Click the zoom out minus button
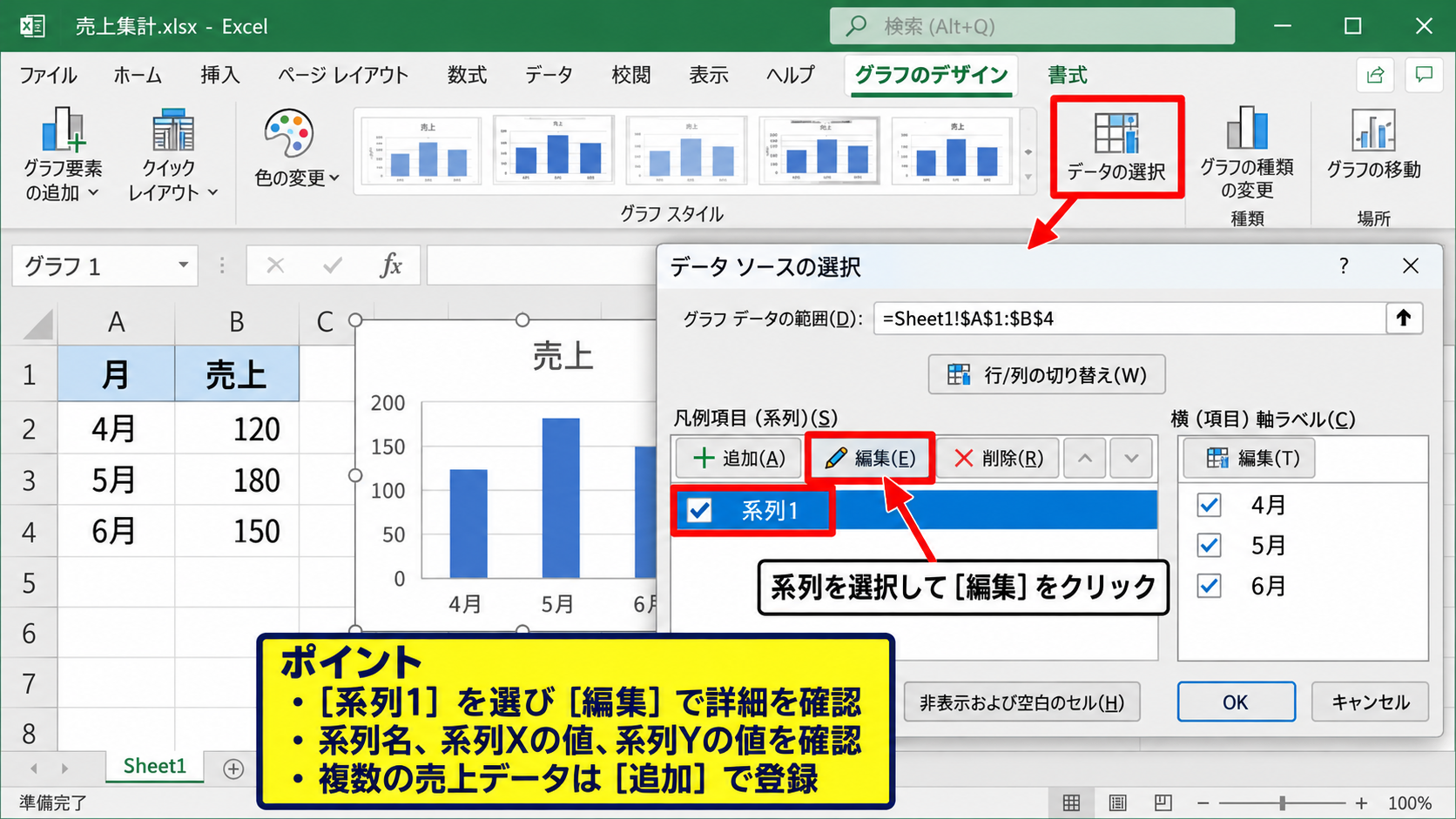 [x=1203, y=802]
